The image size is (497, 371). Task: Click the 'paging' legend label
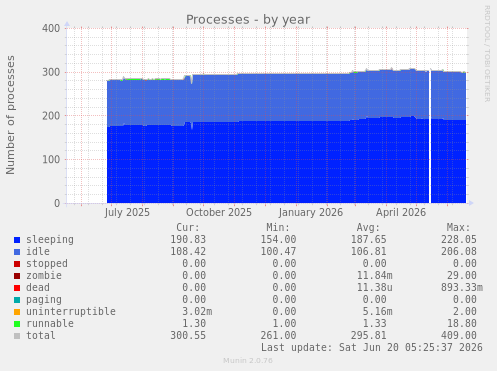[x=44, y=300]
